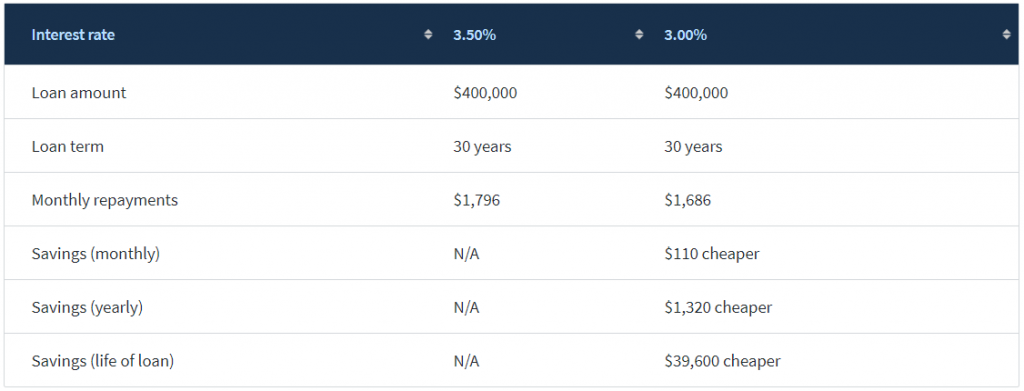The width and height of the screenshot is (1024, 391).
Task: Select the Savings (life of loan) label
Action: [103, 360]
